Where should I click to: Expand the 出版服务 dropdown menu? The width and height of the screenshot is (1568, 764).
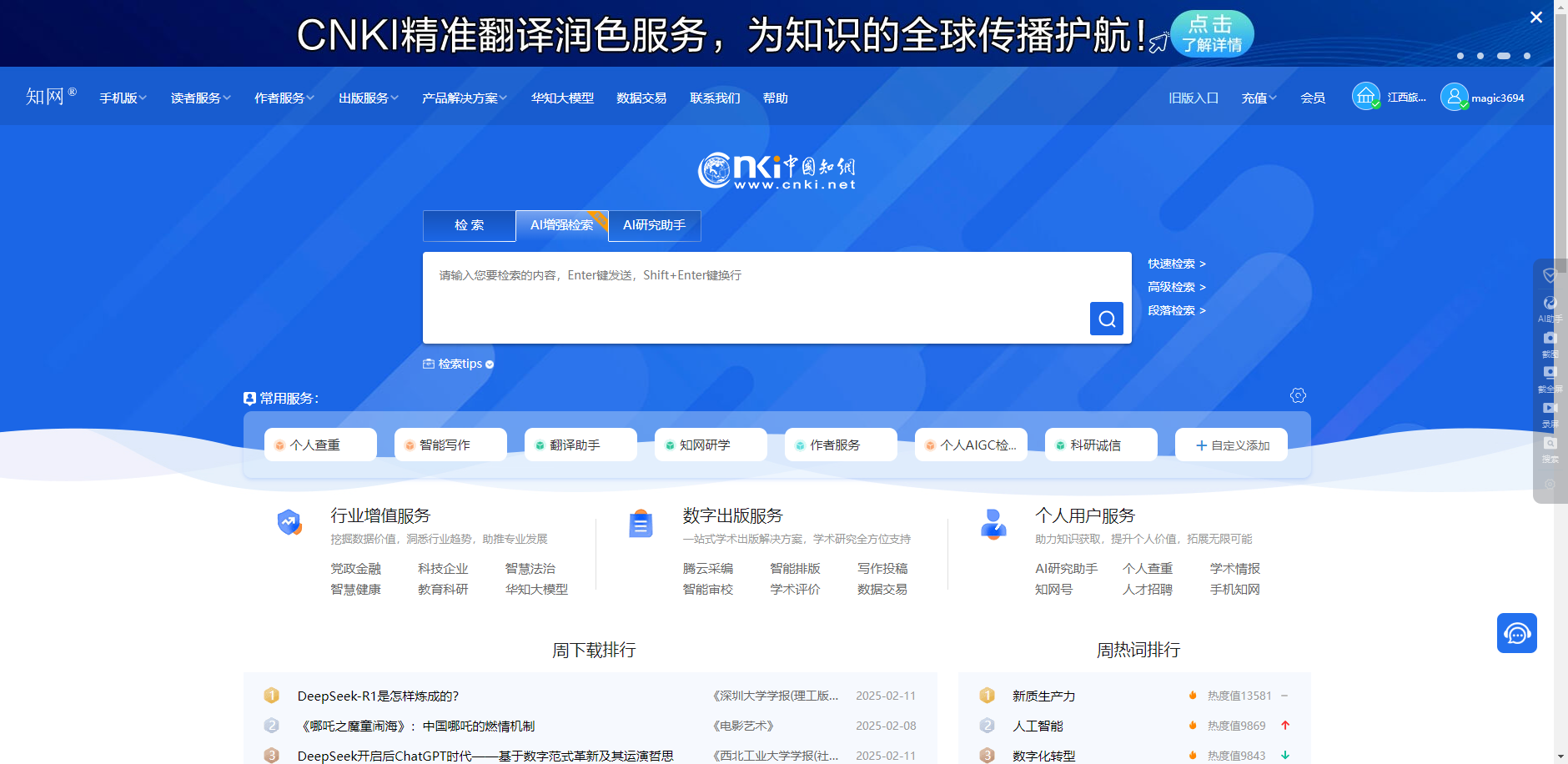click(369, 98)
